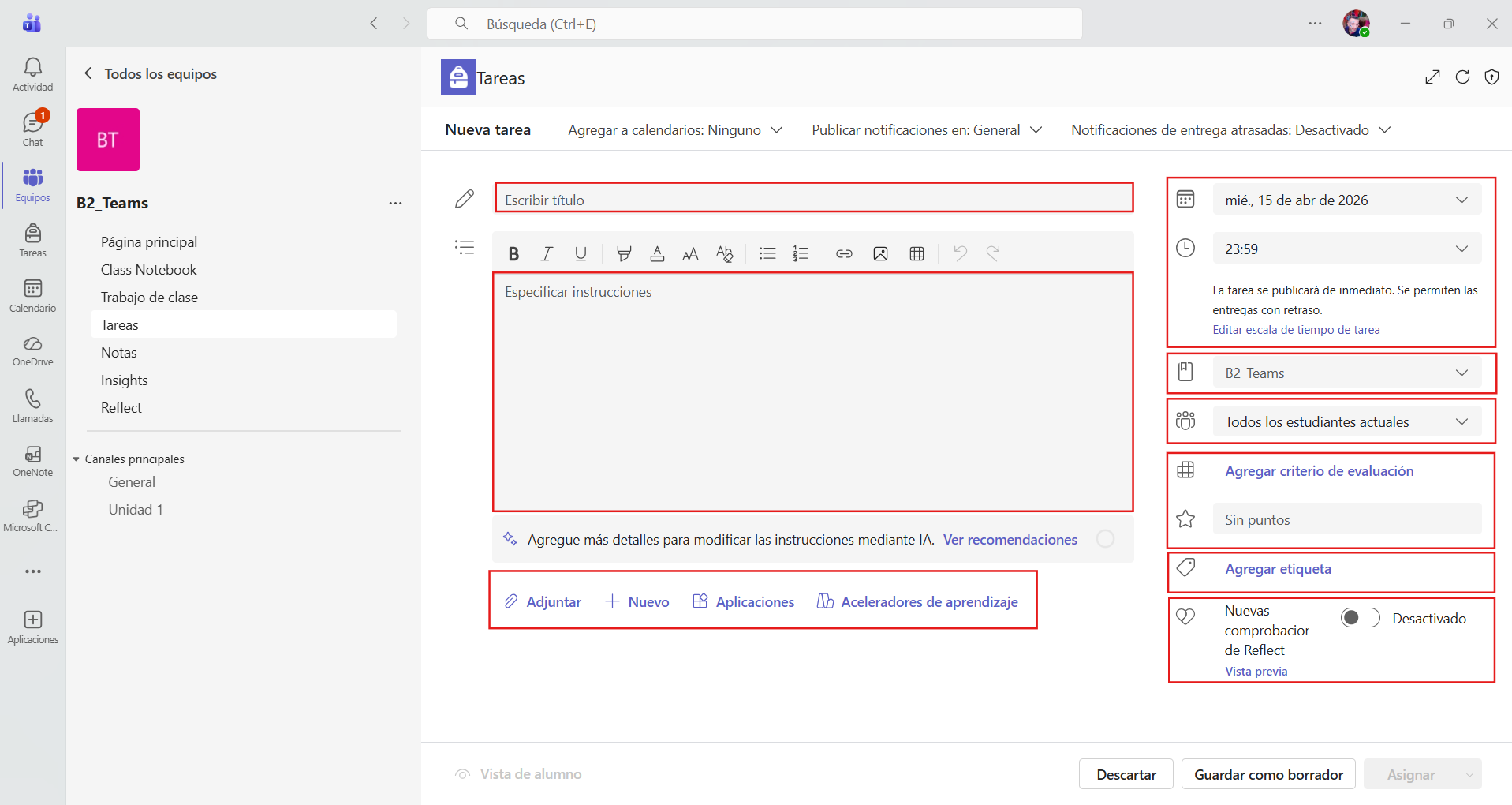Viewport: 1512px width, 805px height.
Task: Click Descartar
Action: 1126,774
